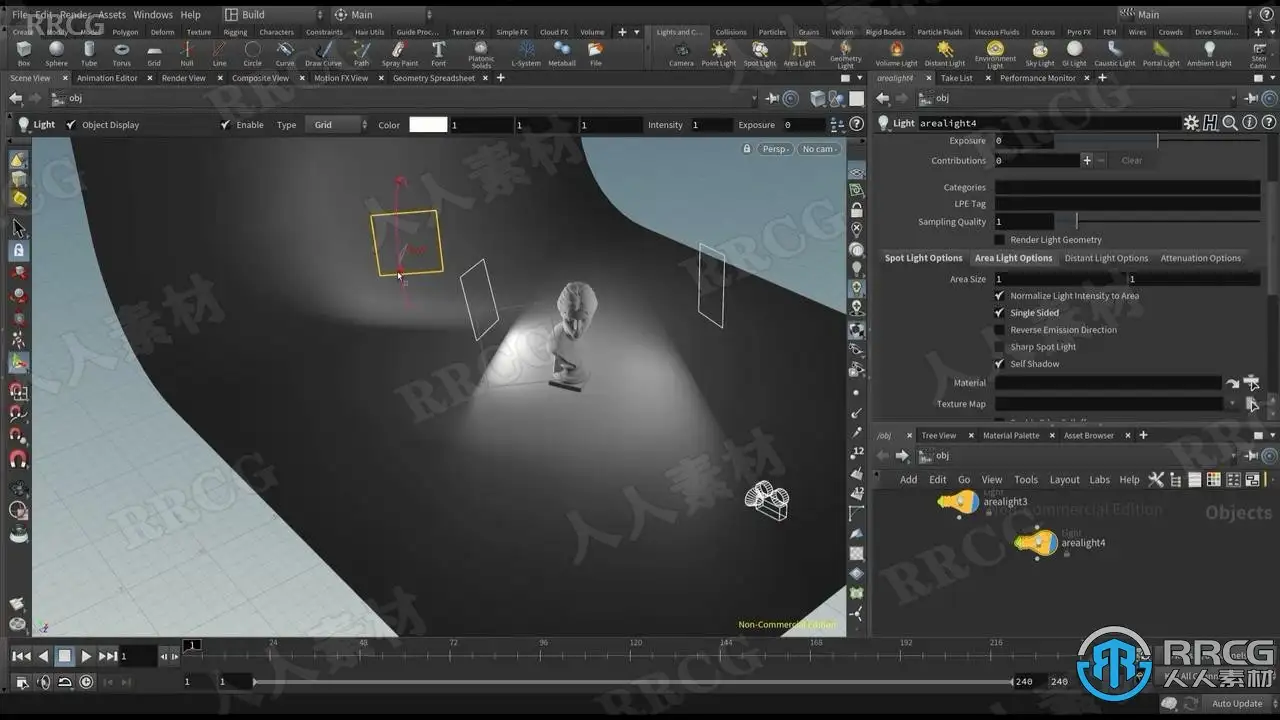The height and width of the screenshot is (720, 1280).
Task: Click the arealight4 node icon
Action: (x=1036, y=543)
